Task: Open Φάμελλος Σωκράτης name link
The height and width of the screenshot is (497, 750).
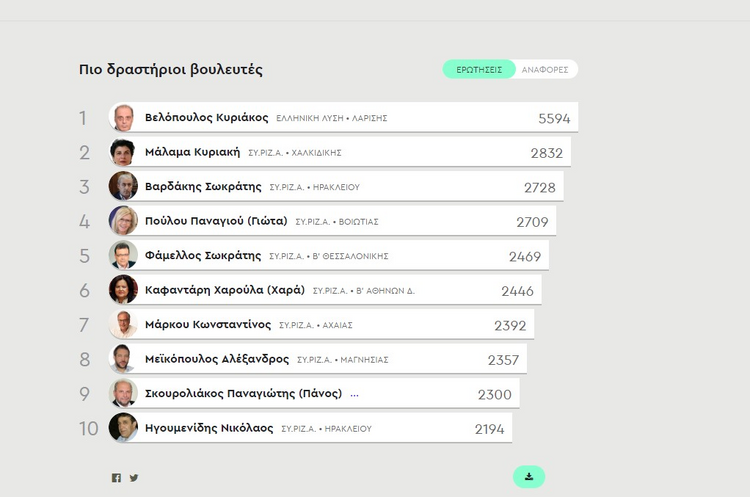Action: tap(203, 255)
